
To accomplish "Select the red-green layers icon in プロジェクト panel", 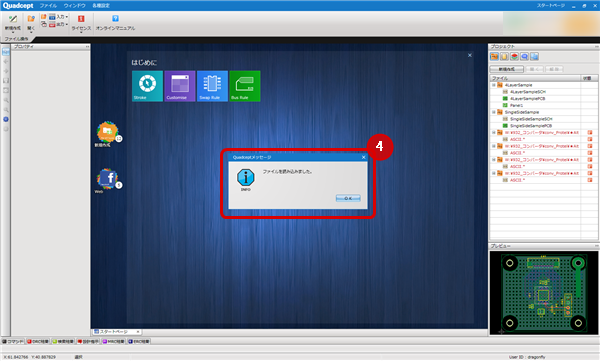I will [514, 57].
